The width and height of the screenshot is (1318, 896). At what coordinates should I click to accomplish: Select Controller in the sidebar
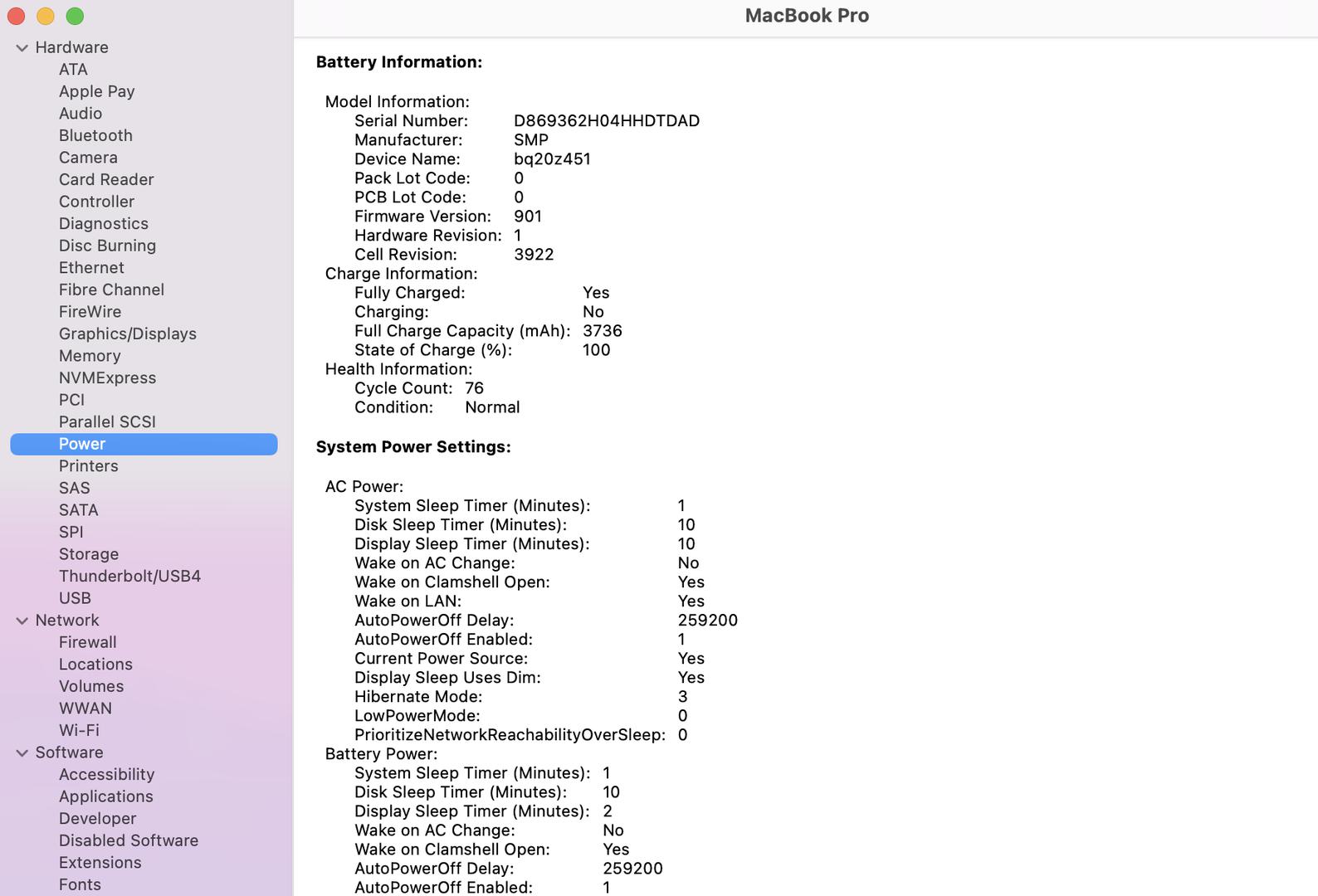point(96,202)
